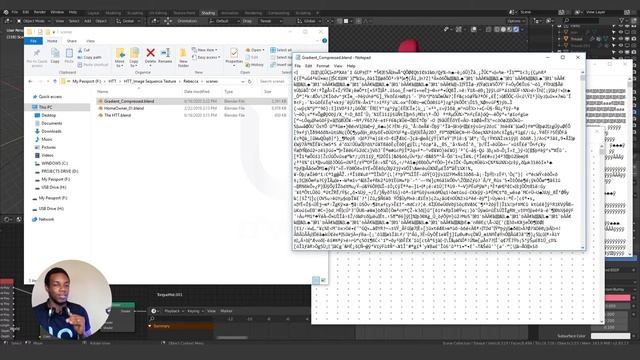640x360 pixels.
Task: Select Shading workspace tab in Blender
Action: click(208, 13)
